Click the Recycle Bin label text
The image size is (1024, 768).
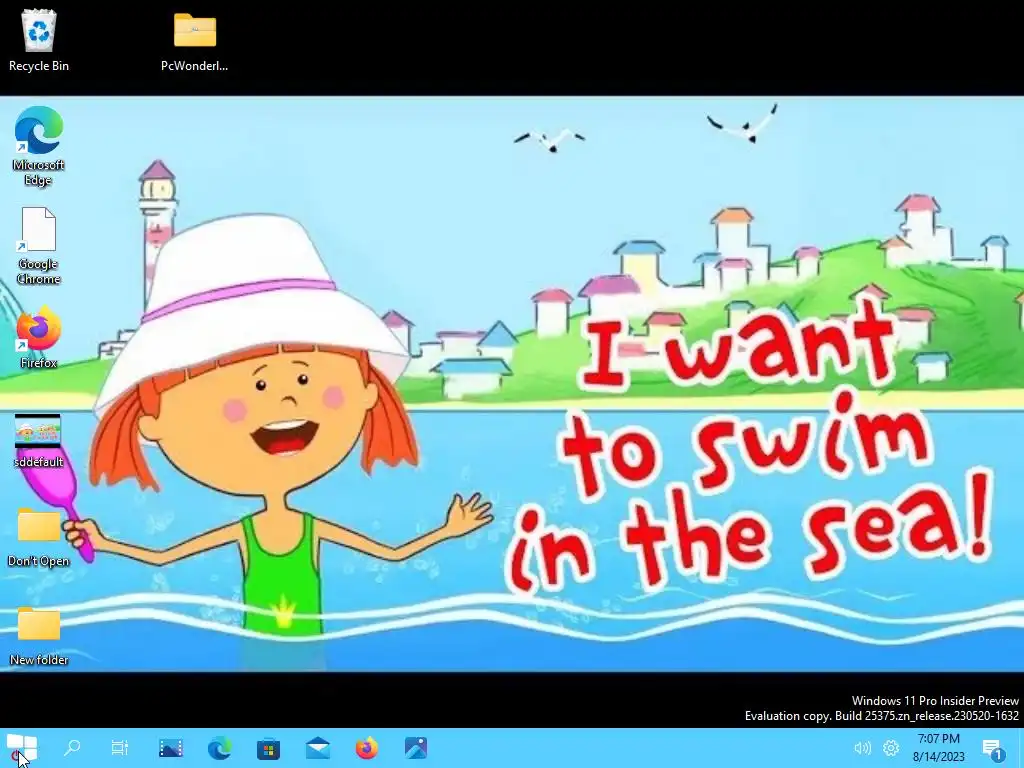[39, 66]
